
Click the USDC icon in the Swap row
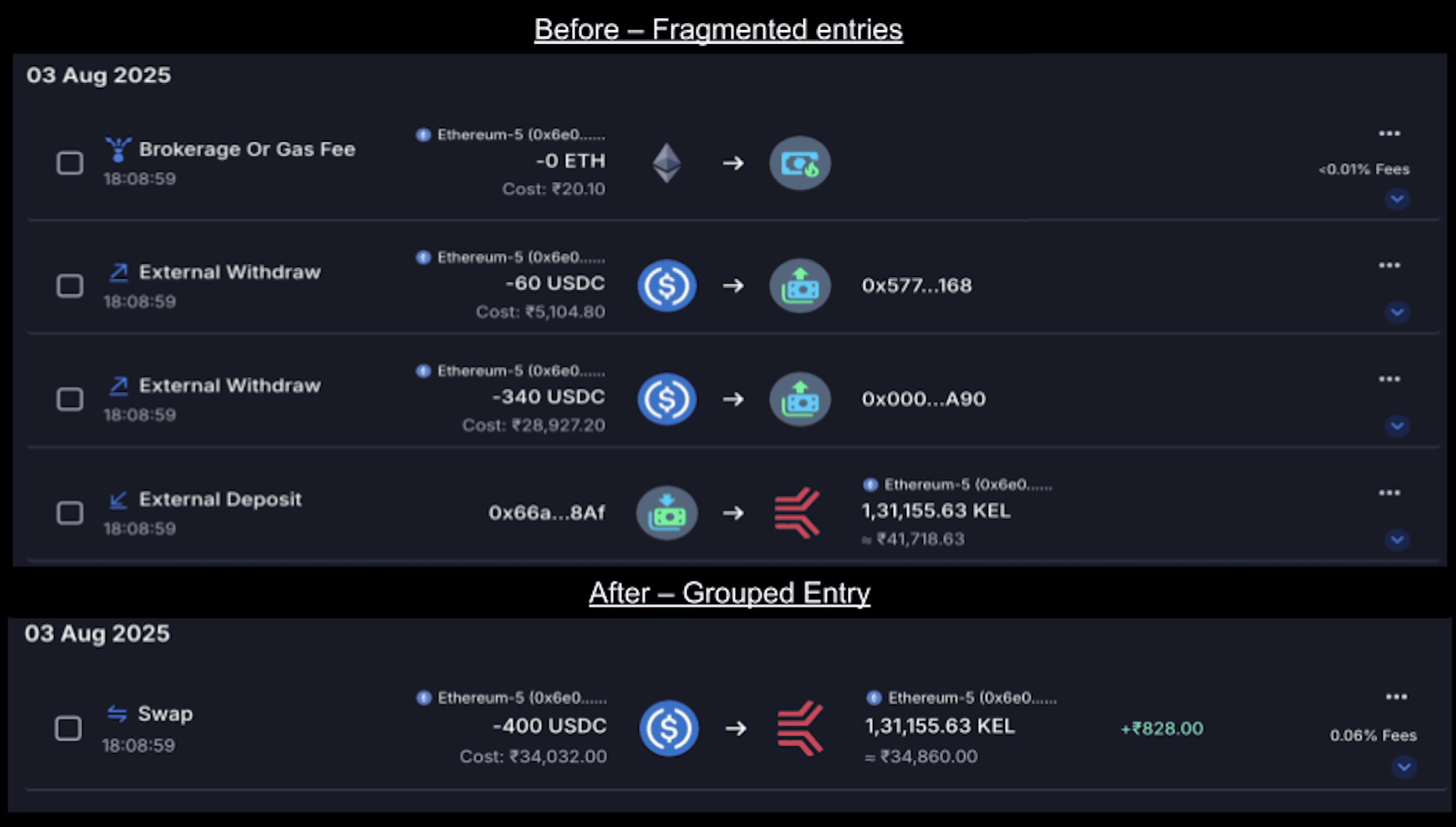click(669, 728)
